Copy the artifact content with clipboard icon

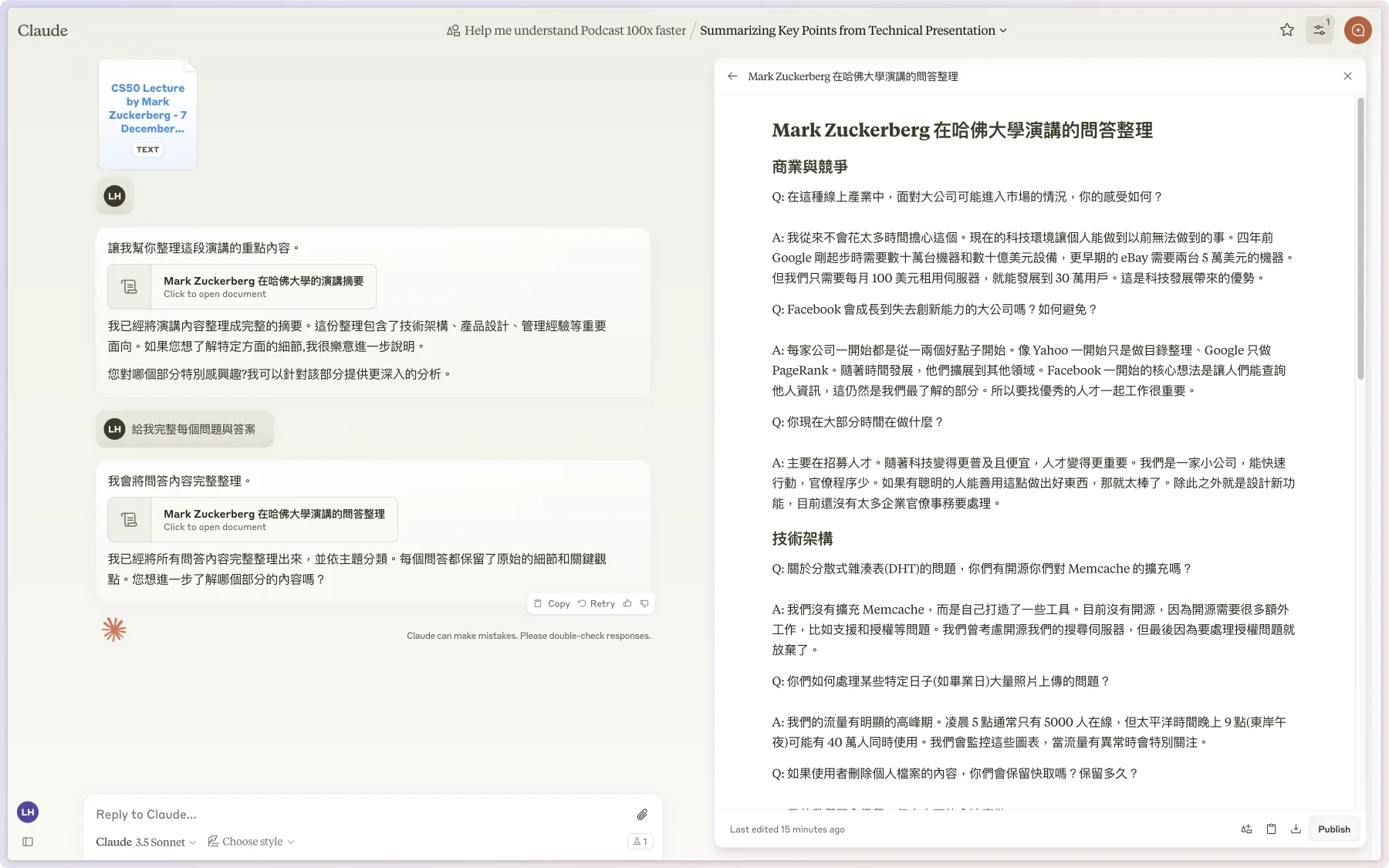tap(1271, 829)
